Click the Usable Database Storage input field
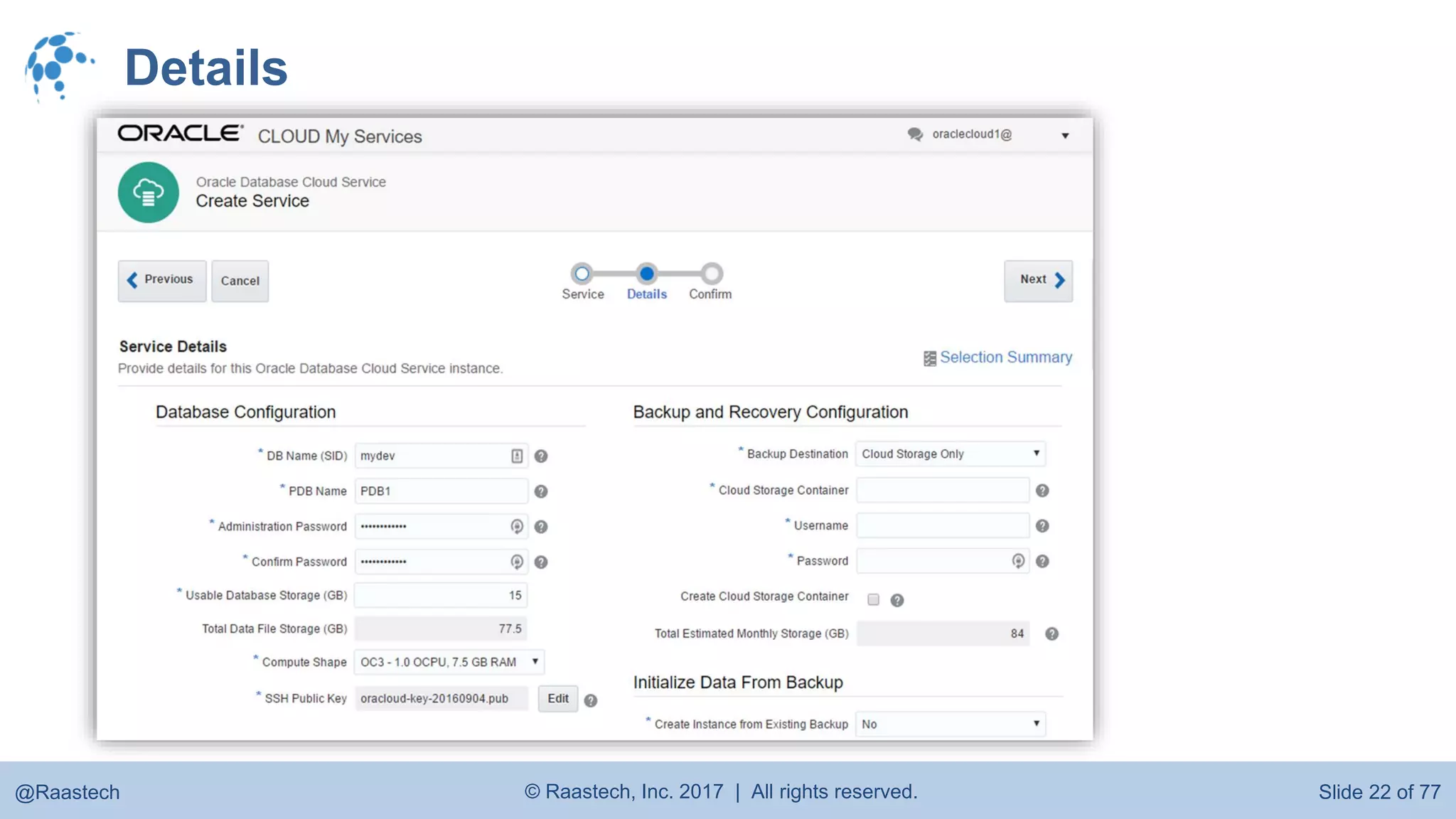The image size is (1456, 819). point(441,596)
